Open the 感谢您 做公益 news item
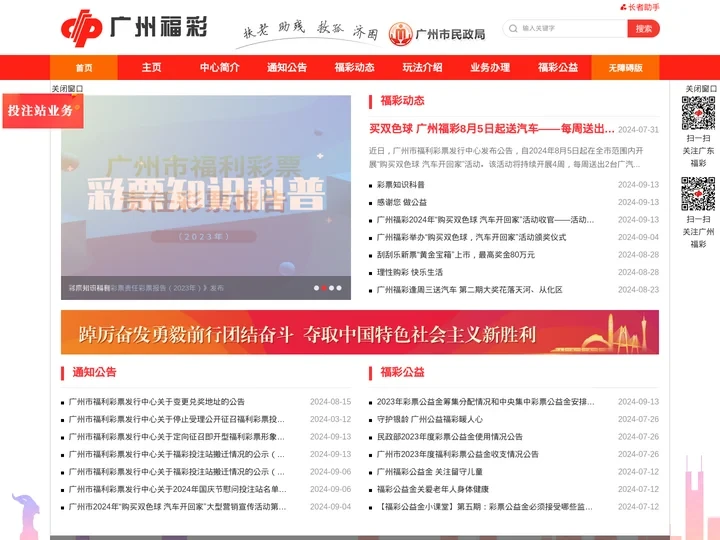The width and height of the screenshot is (720, 540). tap(402, 202)
